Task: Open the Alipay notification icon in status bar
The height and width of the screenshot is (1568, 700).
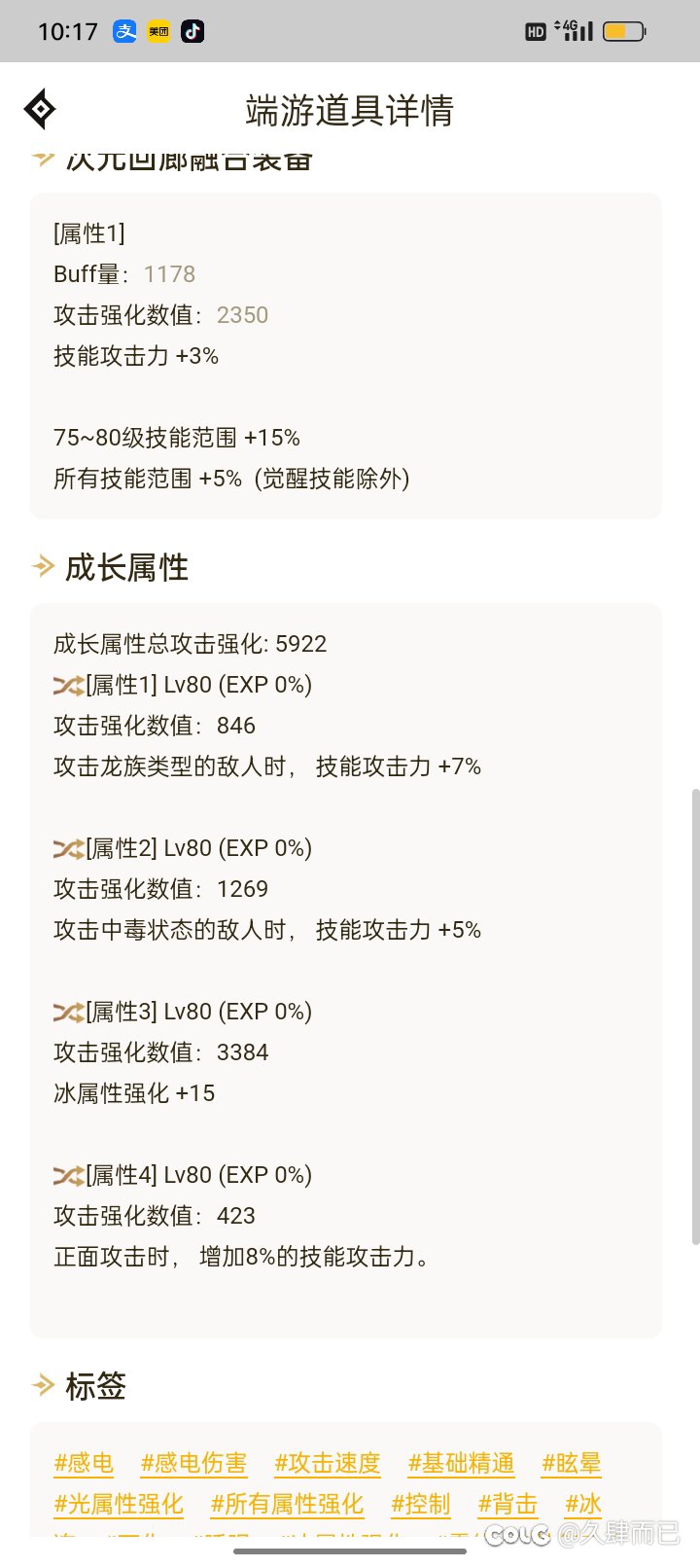Action: [x=124, y=31]
